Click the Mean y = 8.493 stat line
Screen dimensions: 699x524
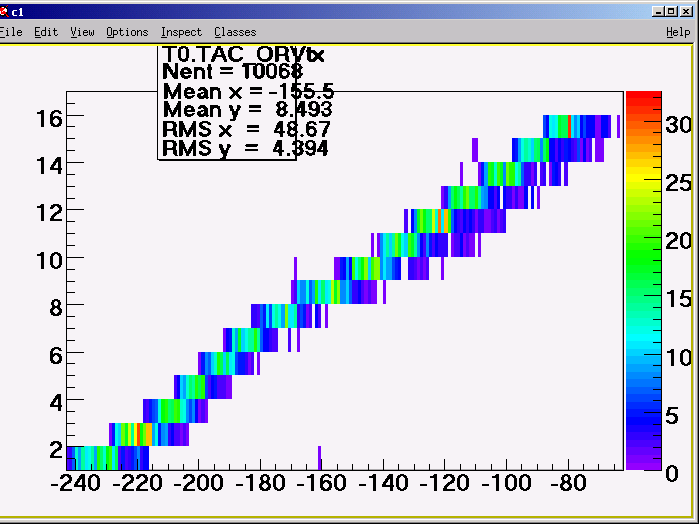(x=247, y=110)
